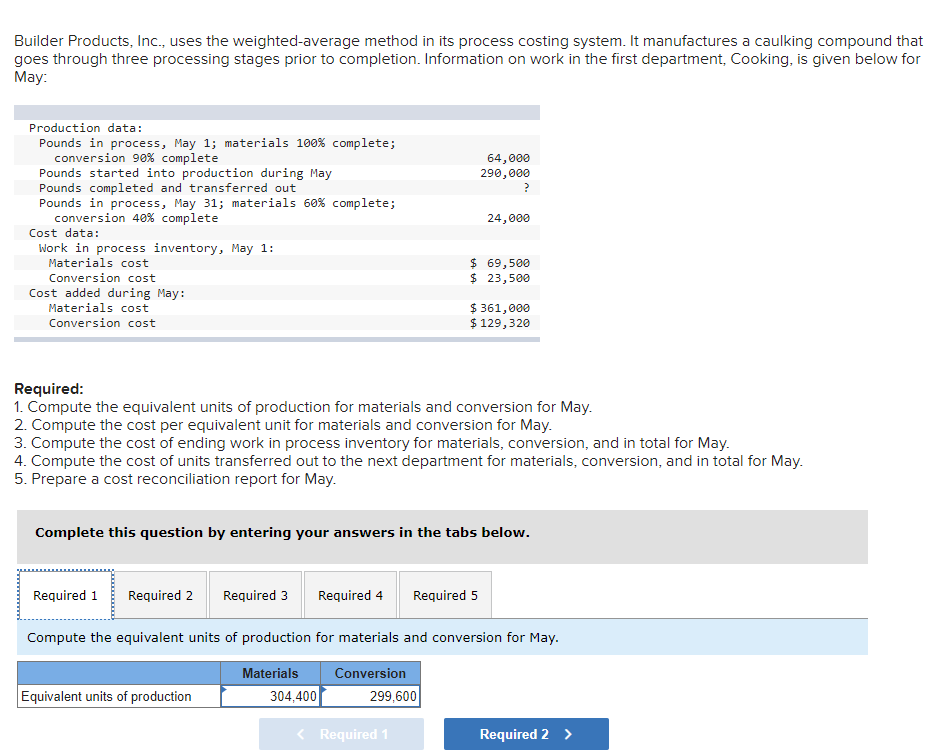Select the Required 1 tab

[64, 594]
